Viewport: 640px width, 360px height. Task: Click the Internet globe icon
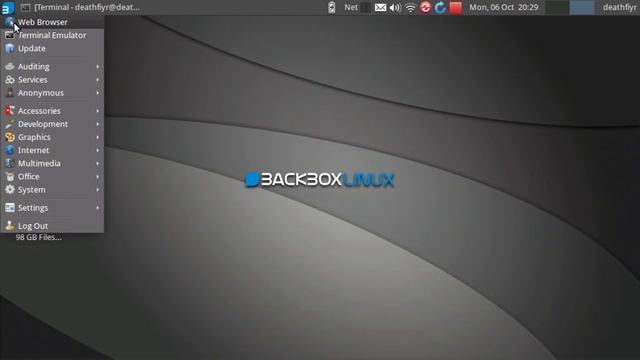10,150
